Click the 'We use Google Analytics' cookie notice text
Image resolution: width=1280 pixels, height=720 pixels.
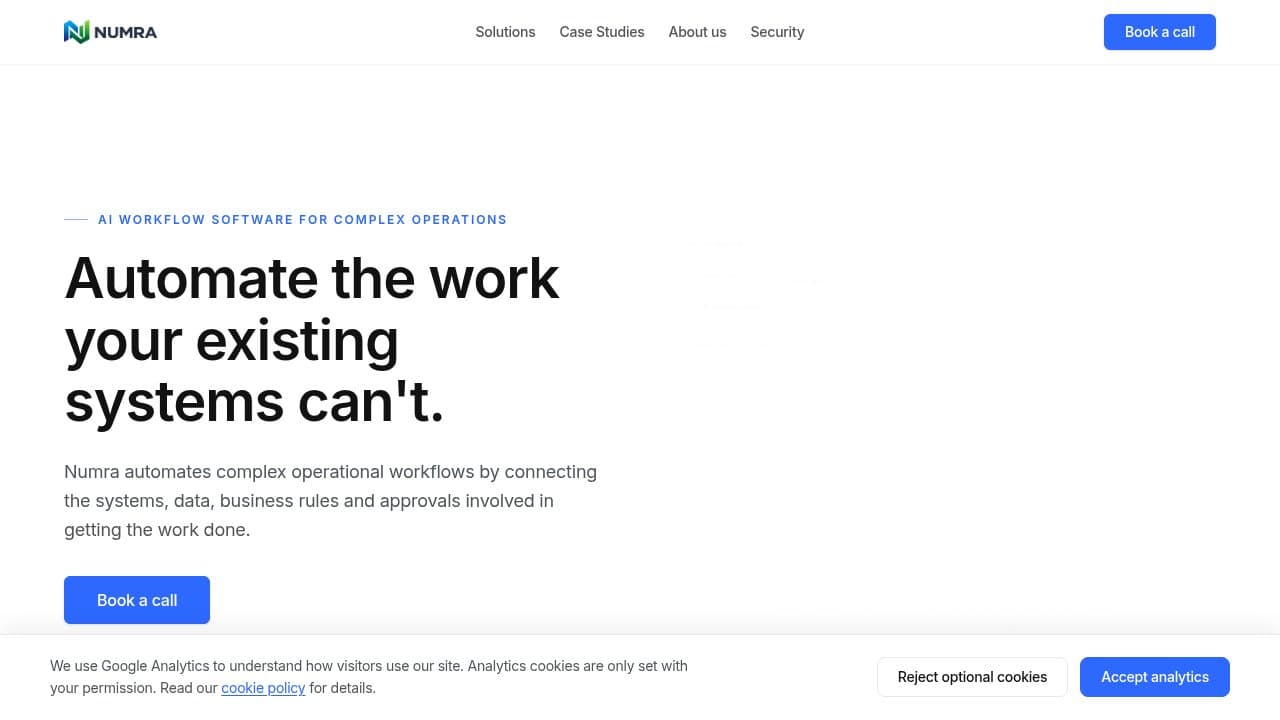tap(369, 677)
